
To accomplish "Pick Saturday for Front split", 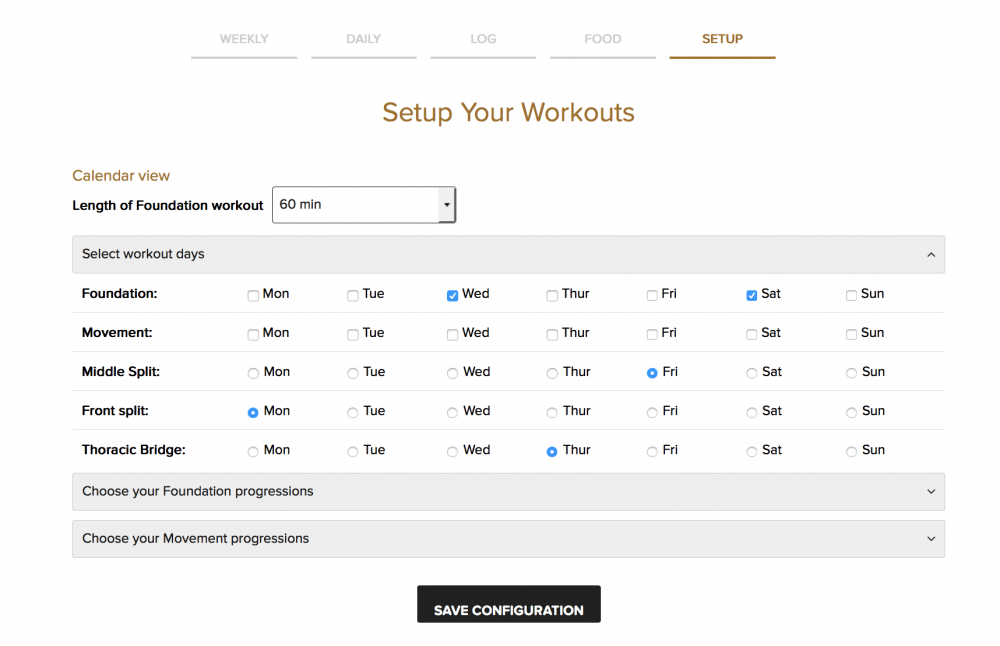I will [752, 413].
